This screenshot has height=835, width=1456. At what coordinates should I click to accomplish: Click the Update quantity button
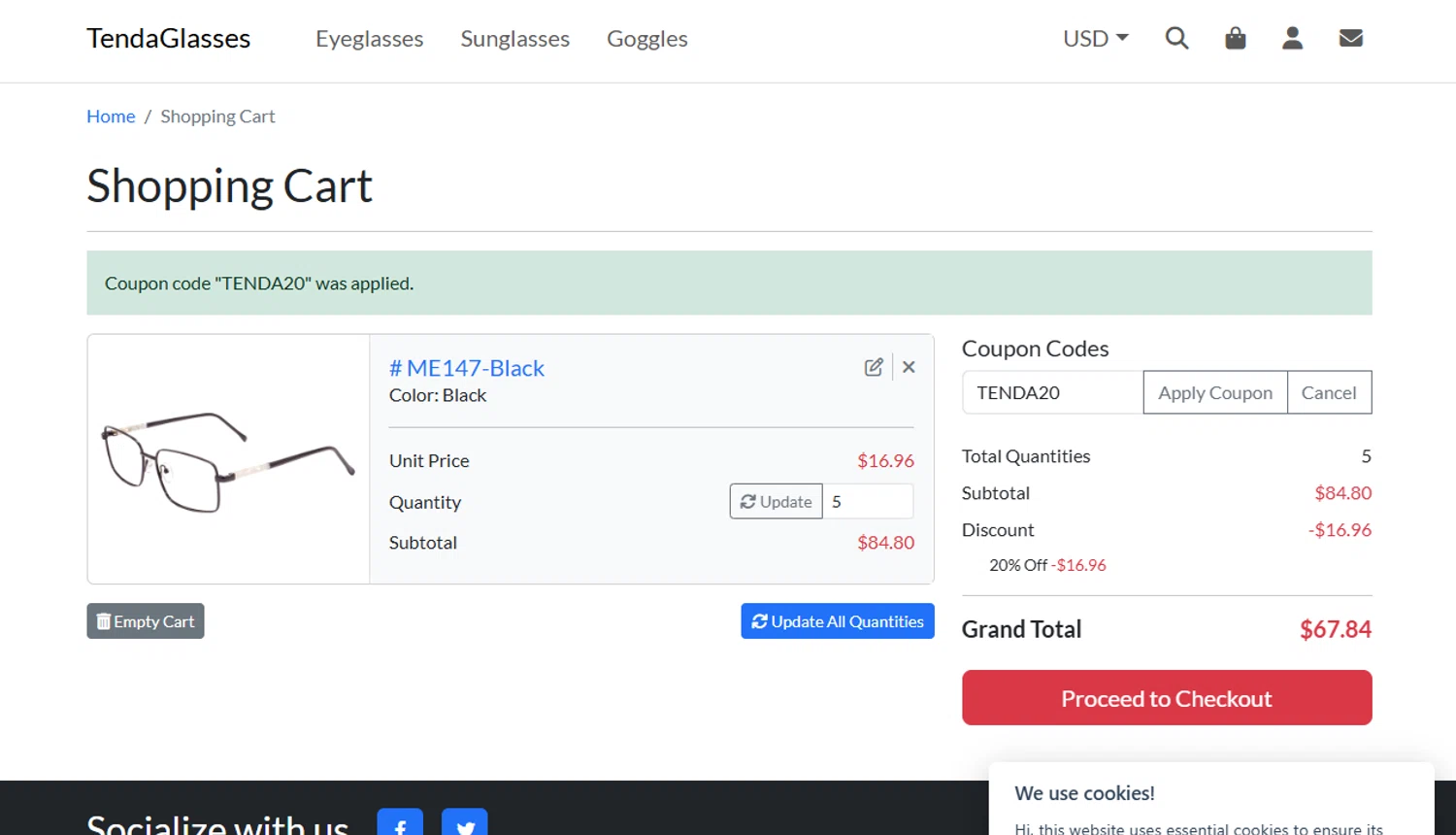(x=777, y=502)
